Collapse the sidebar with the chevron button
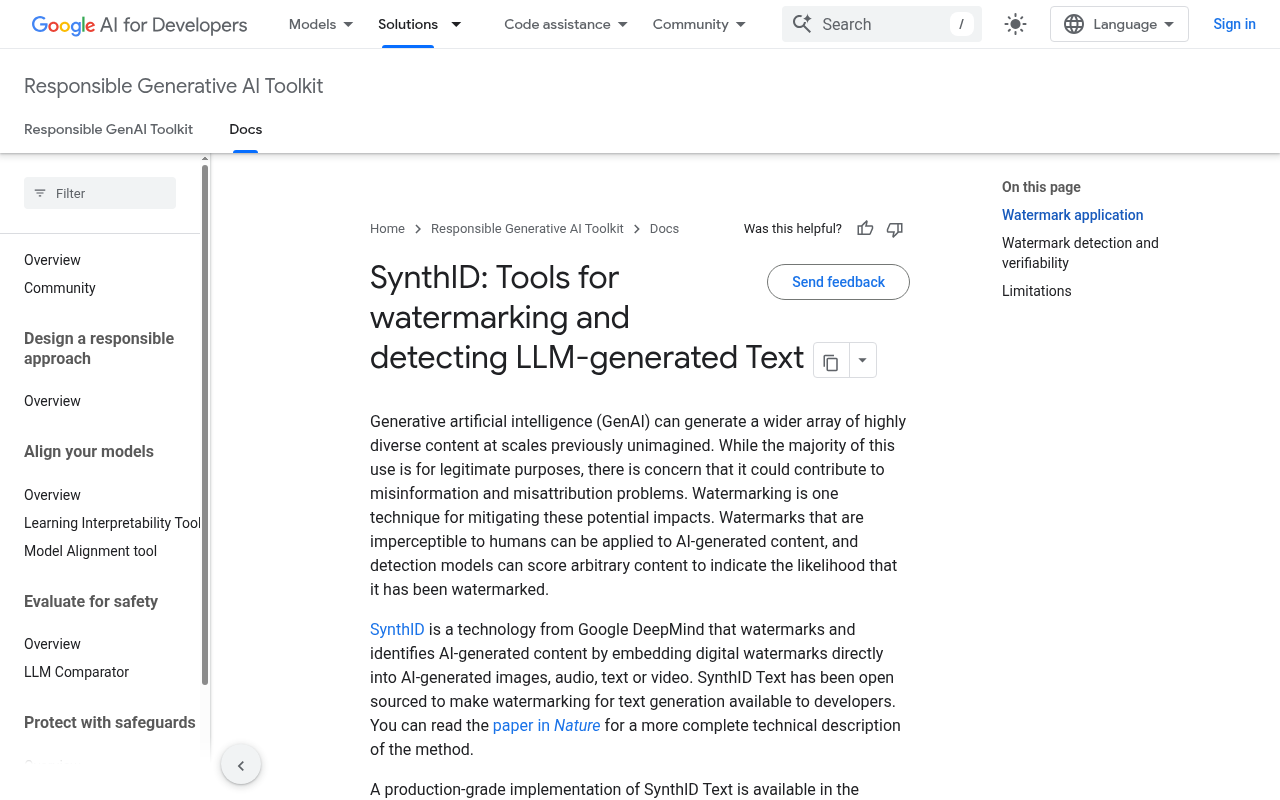 click(x=241, y=766)
